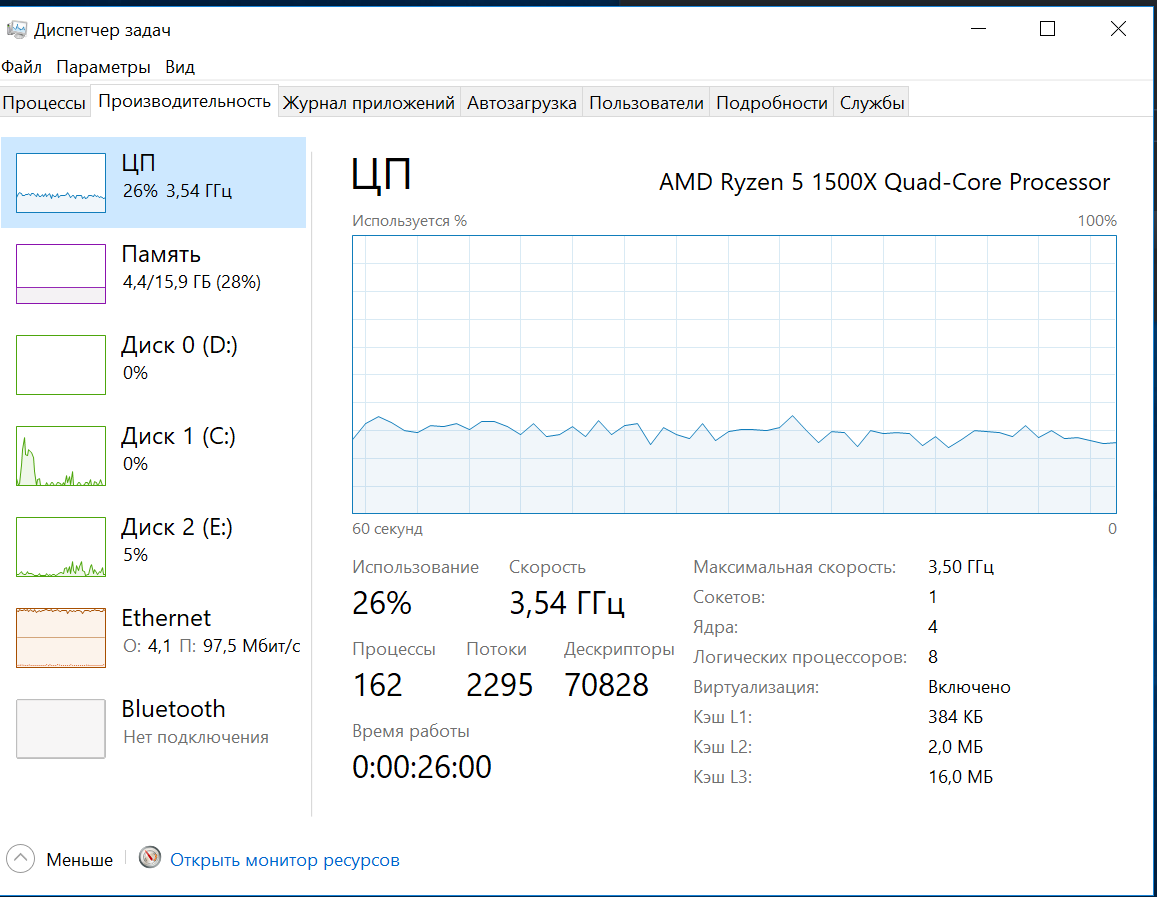This screenshot has height=897, width=1157.
Task: Click the resource monitor icon
Action: pyautogui.click(x=150, y=858)
